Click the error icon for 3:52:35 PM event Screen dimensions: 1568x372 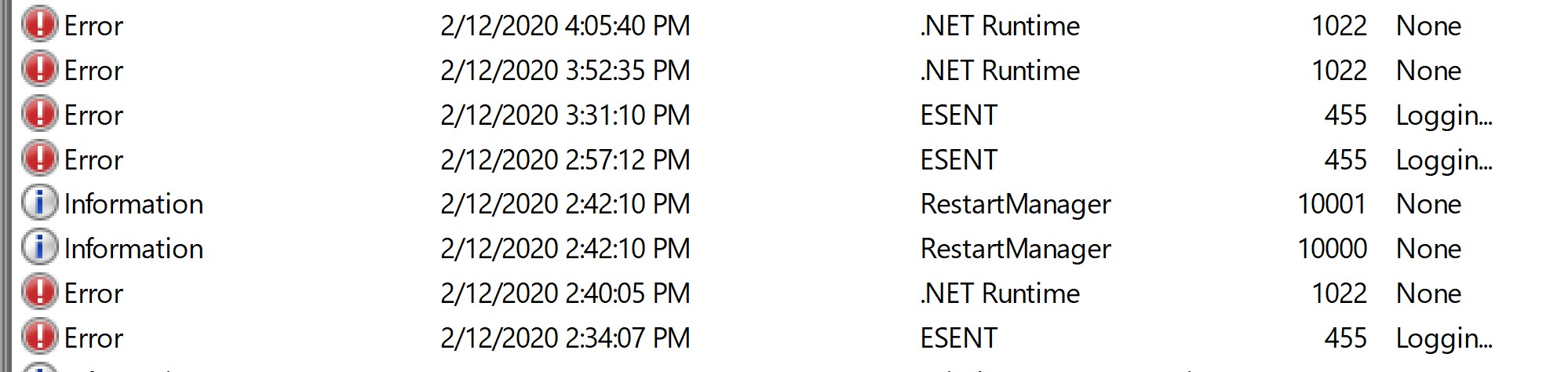(39, 70)
